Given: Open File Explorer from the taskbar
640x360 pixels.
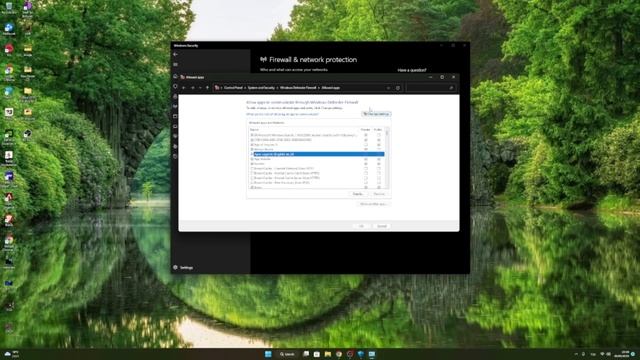Looking at the screenshot, I should (x=328, y=354).
